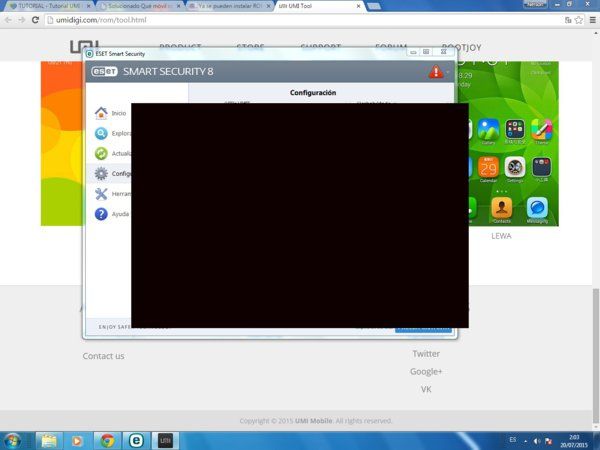This screenshot has height=450, width=600.
Task: Go back in Chrome
Action: (8, 20)
